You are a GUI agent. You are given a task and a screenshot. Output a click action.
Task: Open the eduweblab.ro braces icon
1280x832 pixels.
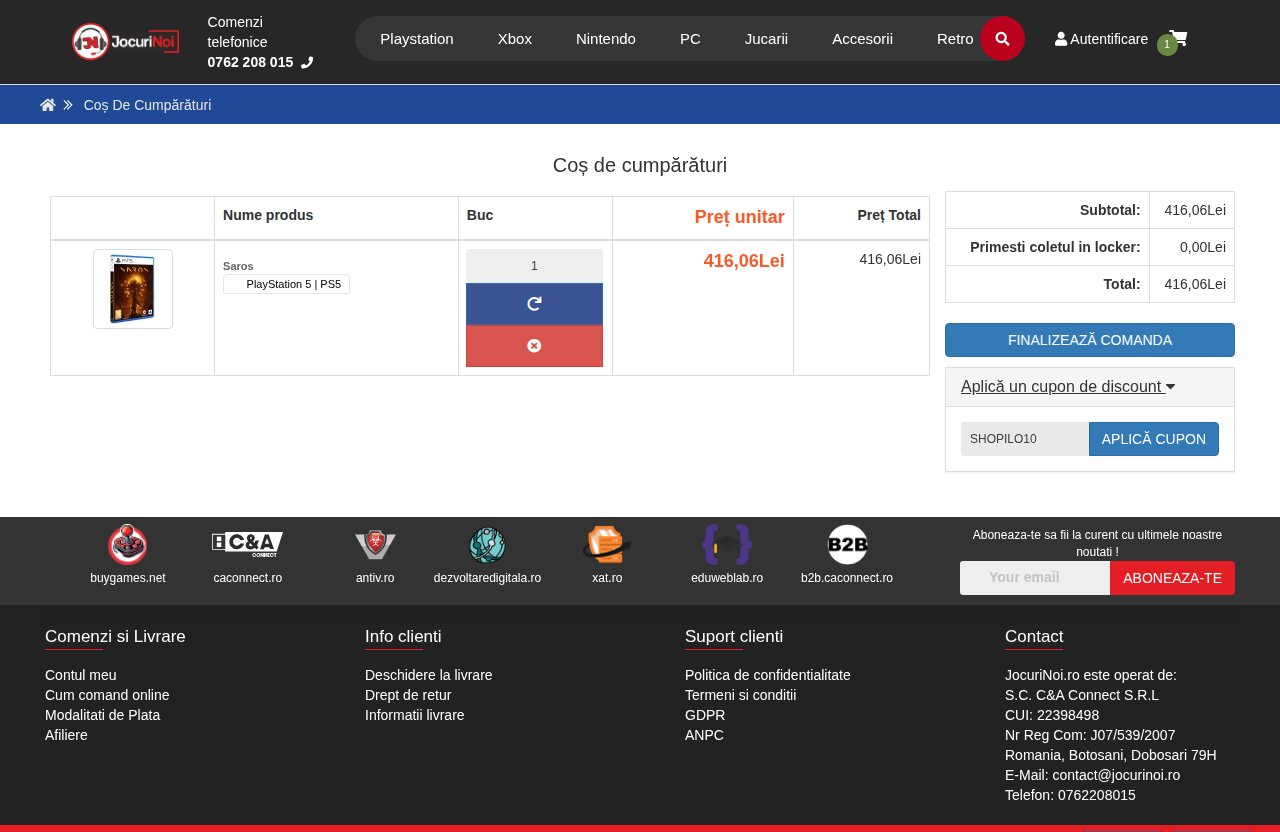(x=727, y=545)
